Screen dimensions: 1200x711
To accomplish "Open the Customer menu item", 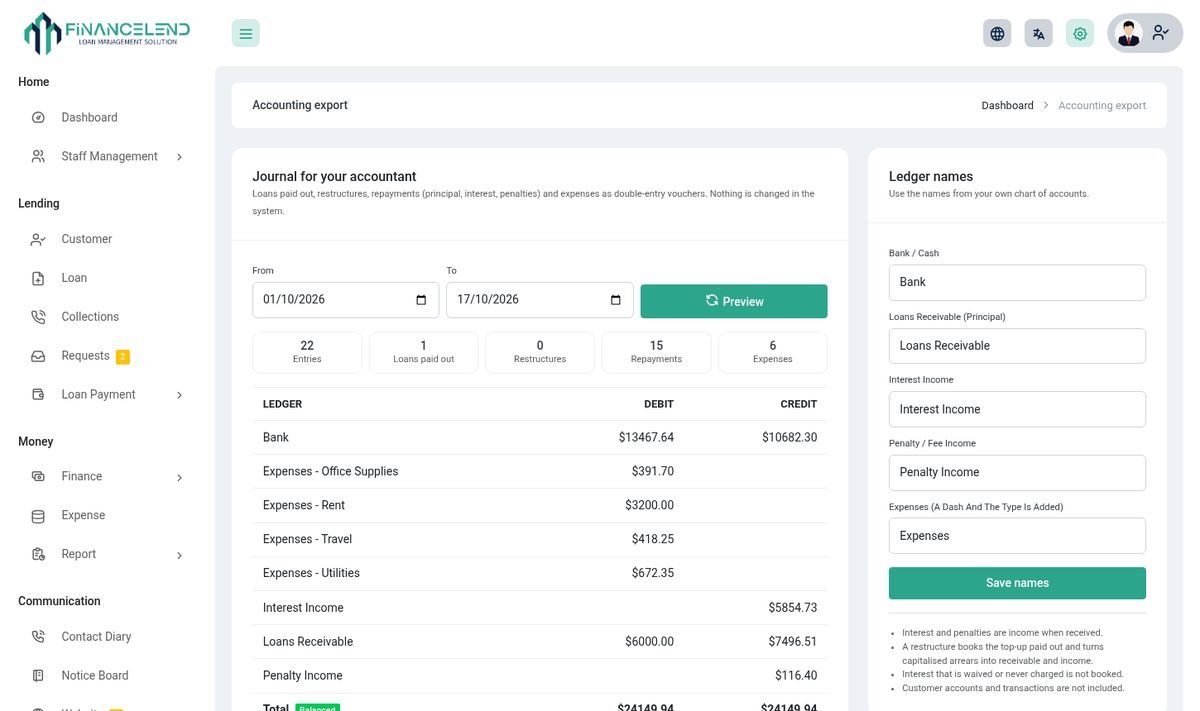I will [86, 239].
